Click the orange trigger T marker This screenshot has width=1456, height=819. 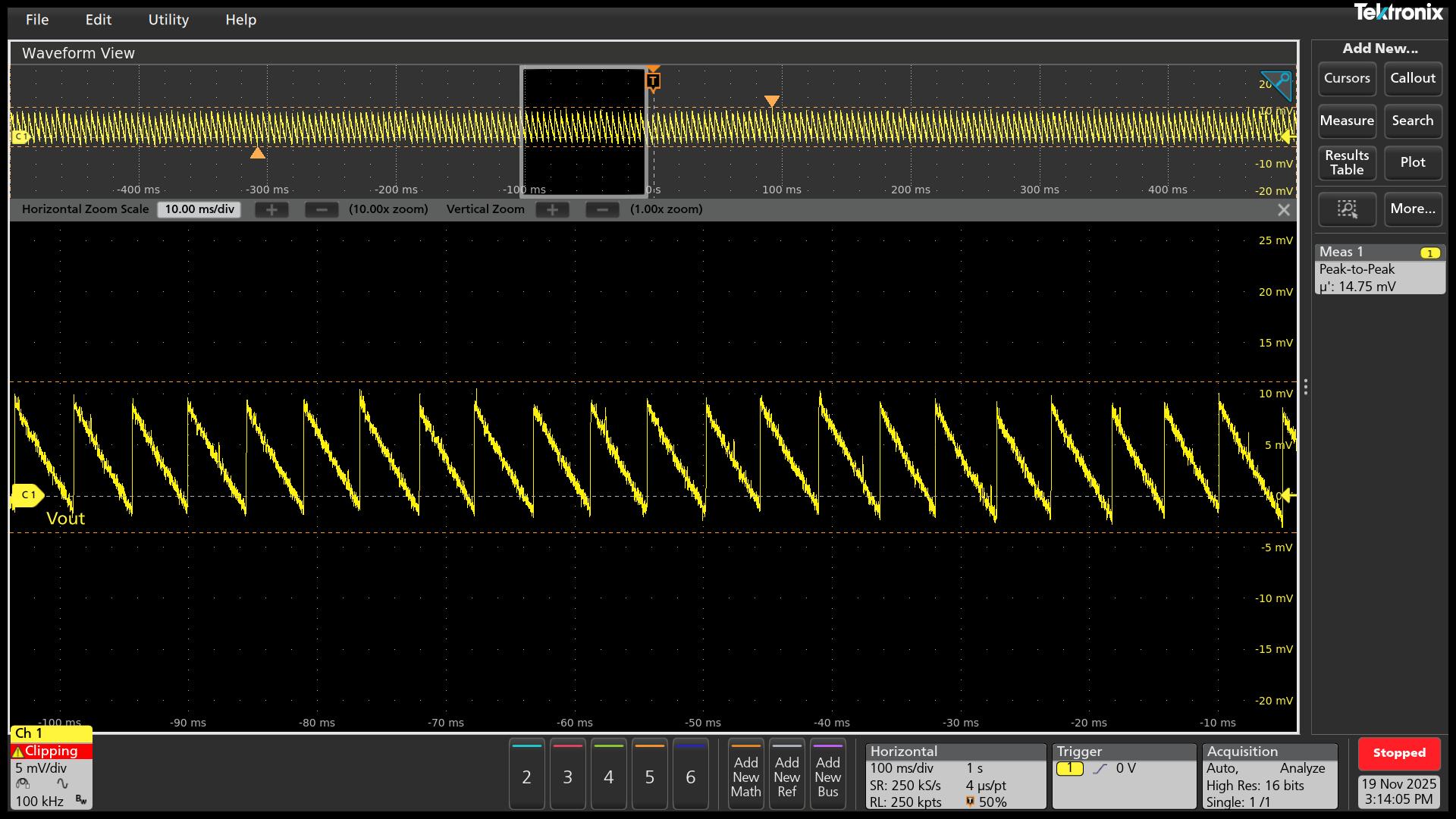tap(653, 81)
